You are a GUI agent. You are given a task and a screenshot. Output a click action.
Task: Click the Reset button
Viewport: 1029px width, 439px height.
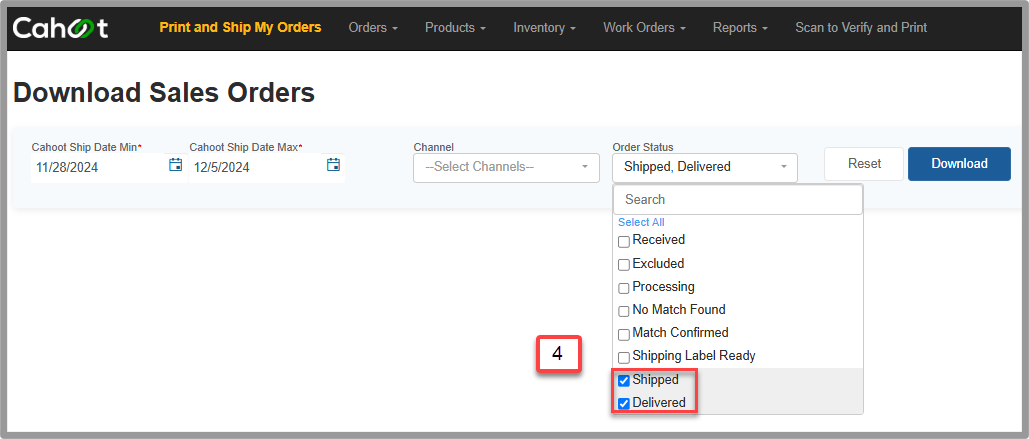864,164
